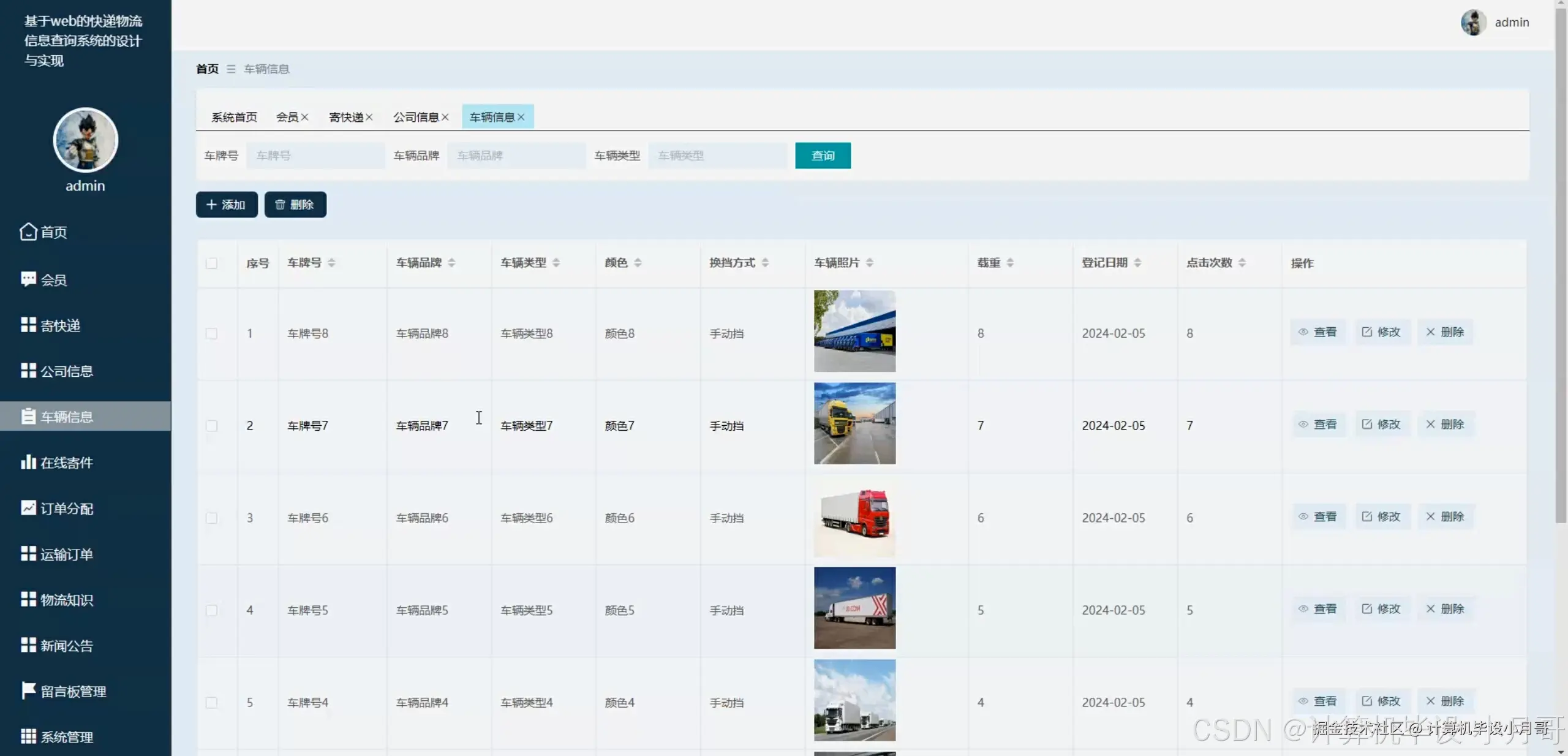Click the home icon in sidebar

(x=28, y=232)
